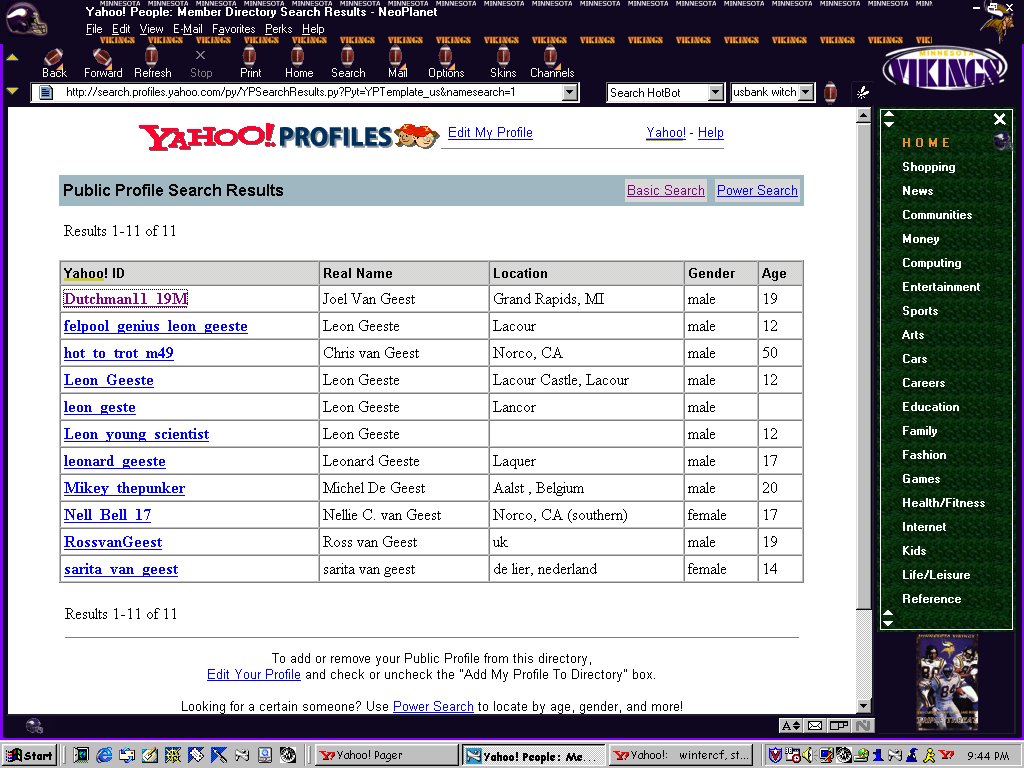Viewport: 1024px width, 768px height.
Task: Click the helmet icon in the status bar
Action: pyautogui.click(x=34, y=726)
